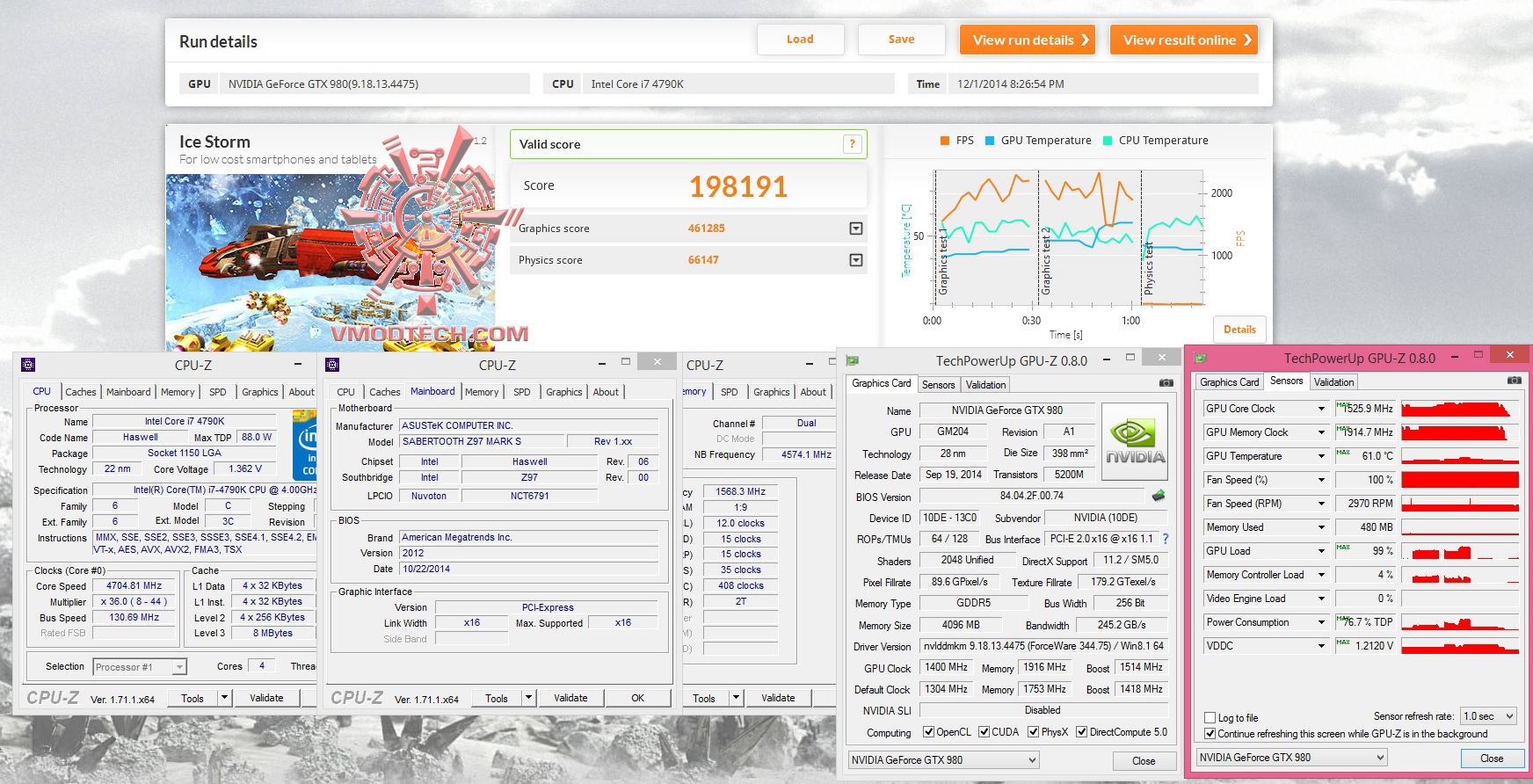Image resolution: width=1533 pixels, height=784 pixels.
Task: Switch to Caches tab in the CPU-Z CPU window
Action: (x=81, y=392)
